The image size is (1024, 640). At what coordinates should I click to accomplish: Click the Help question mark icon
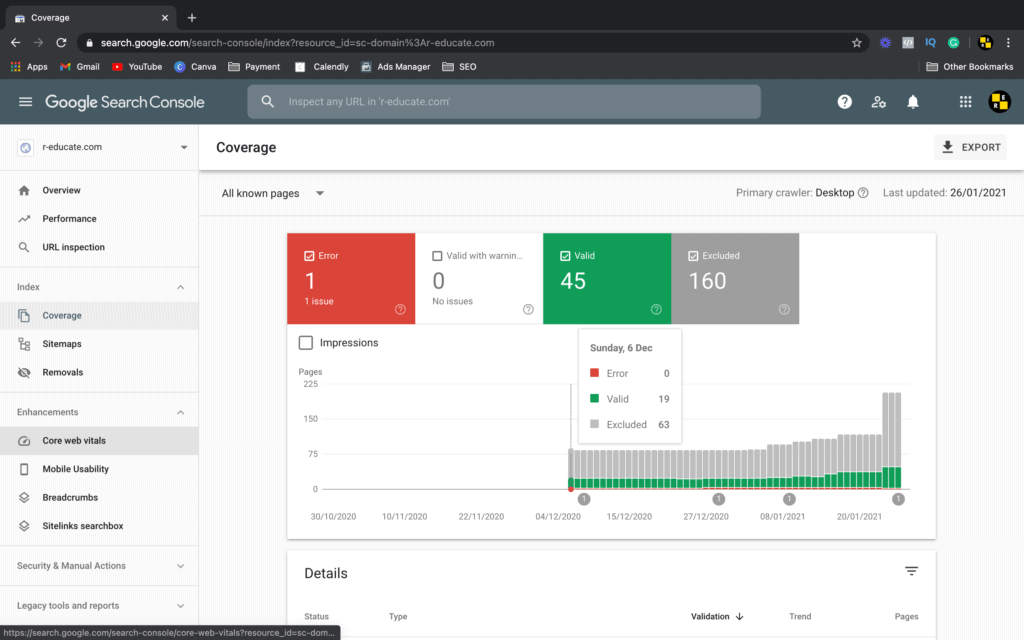click(x=845, y=102)
